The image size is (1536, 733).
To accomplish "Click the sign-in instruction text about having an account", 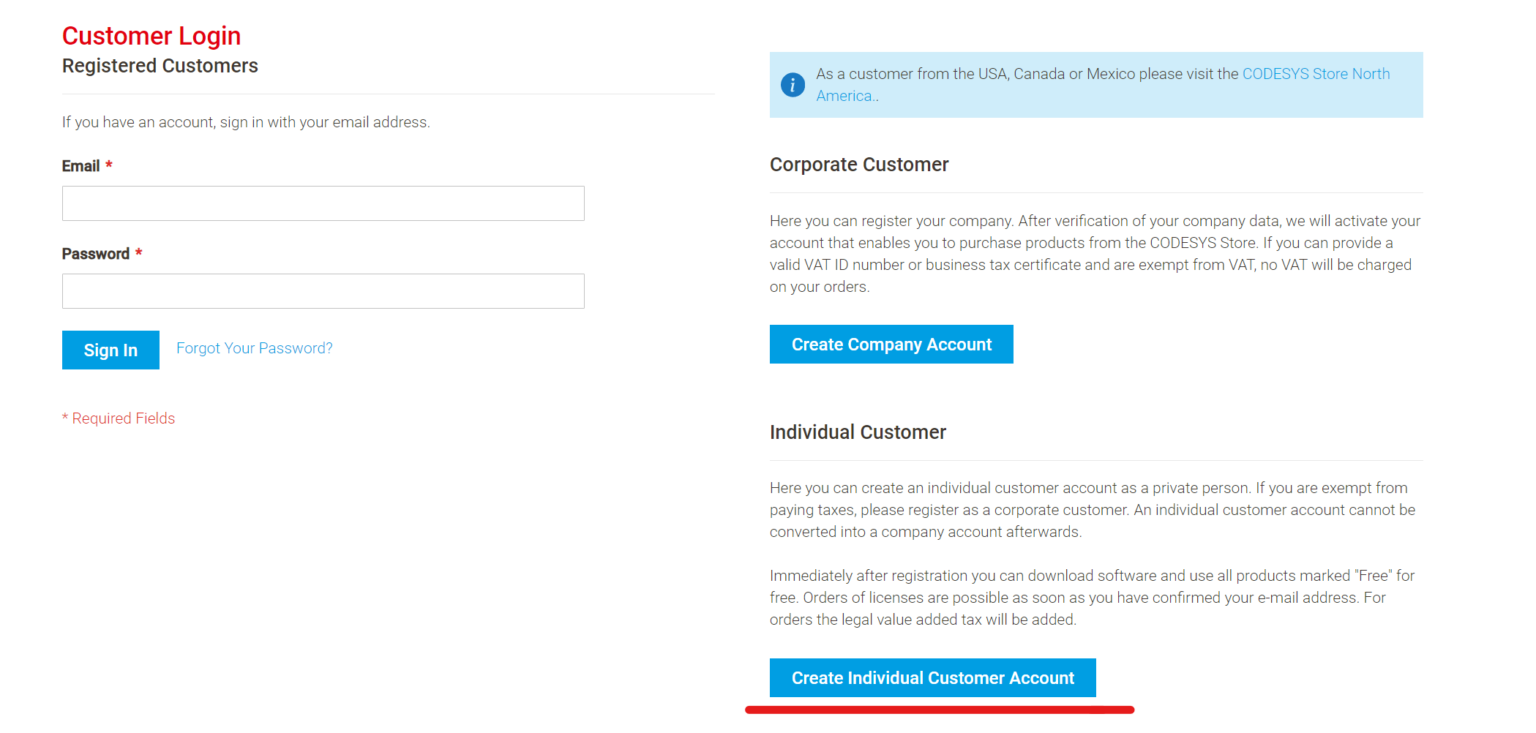I will [246, 121].
